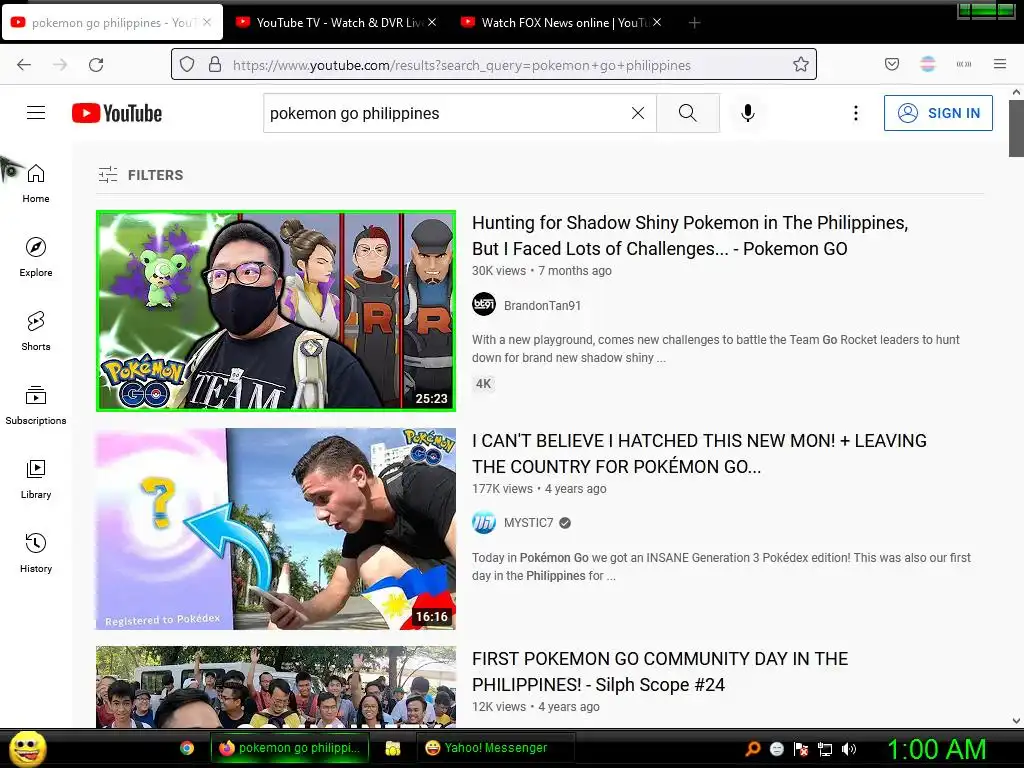Go to YouTube homepage via the logo

[x=117, y=113]
